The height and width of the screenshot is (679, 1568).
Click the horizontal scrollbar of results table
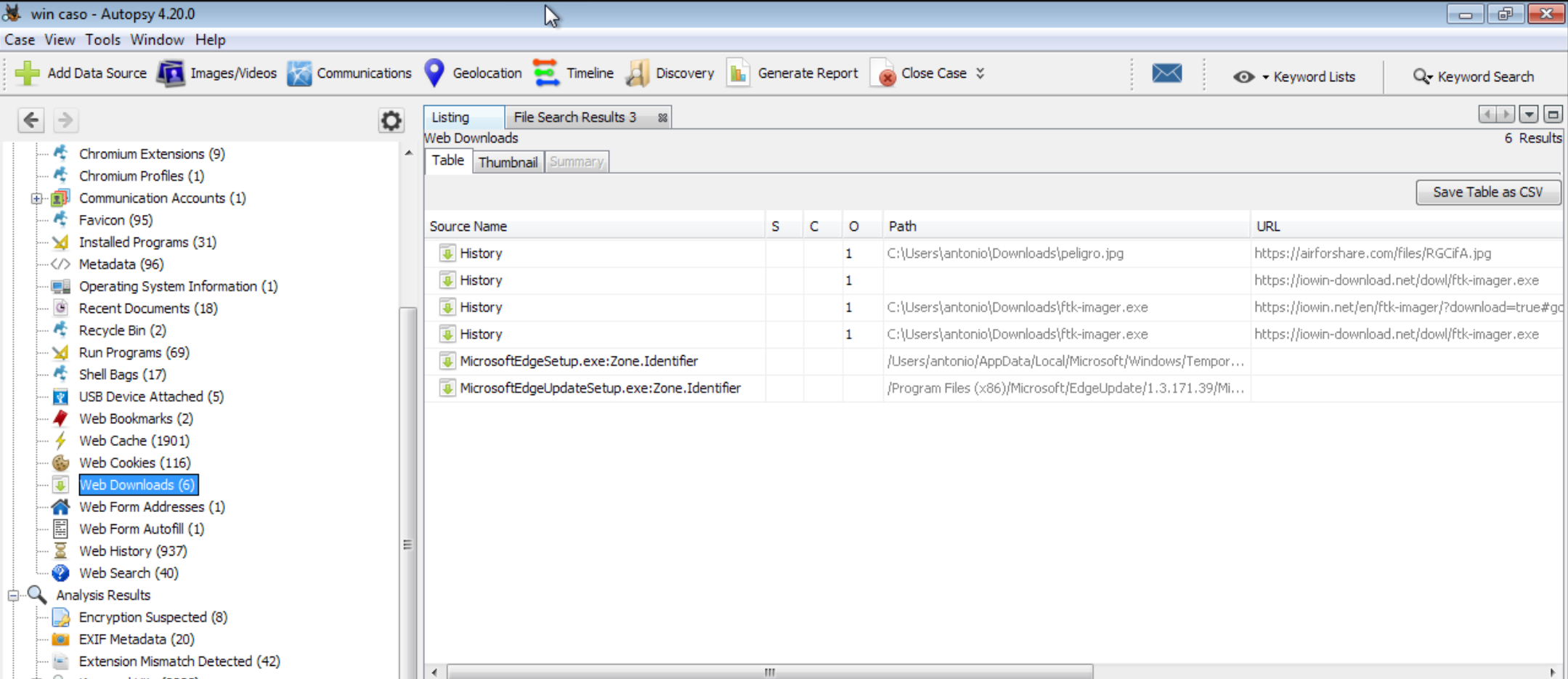pos(768,672)
